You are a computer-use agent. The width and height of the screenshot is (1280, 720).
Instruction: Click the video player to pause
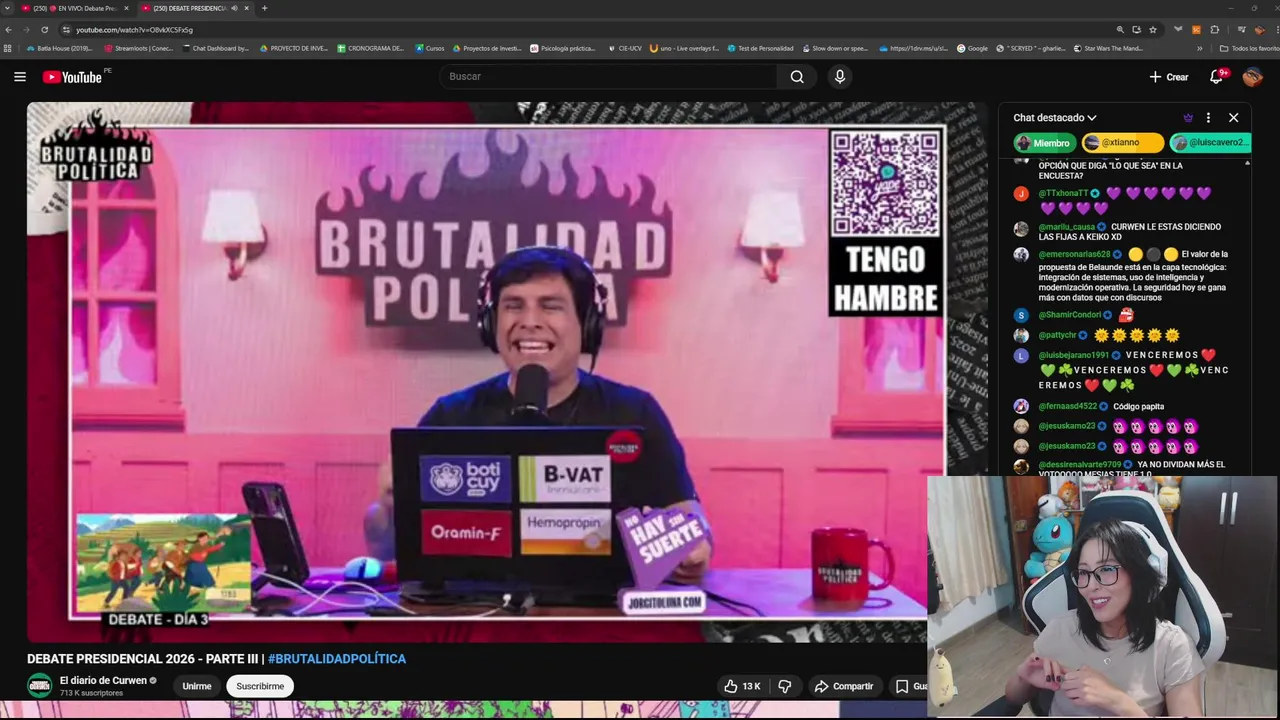(507, 372)
